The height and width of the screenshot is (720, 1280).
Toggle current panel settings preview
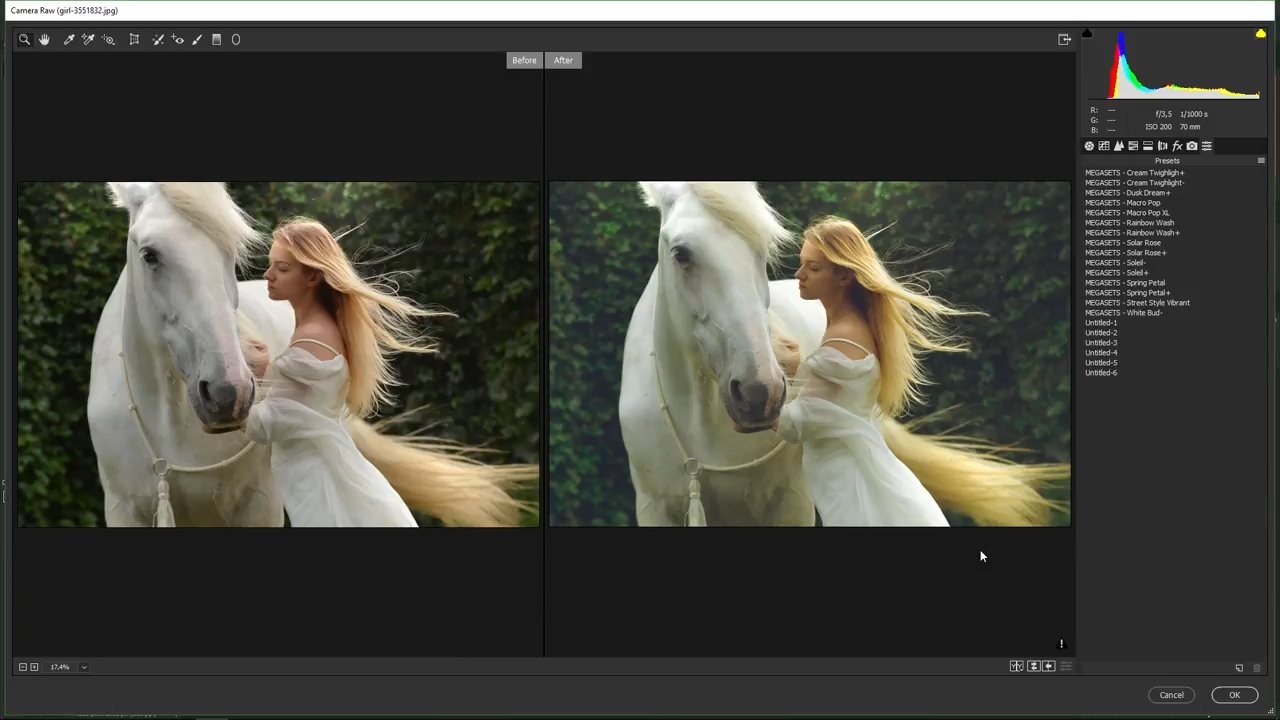point(1065,666)
